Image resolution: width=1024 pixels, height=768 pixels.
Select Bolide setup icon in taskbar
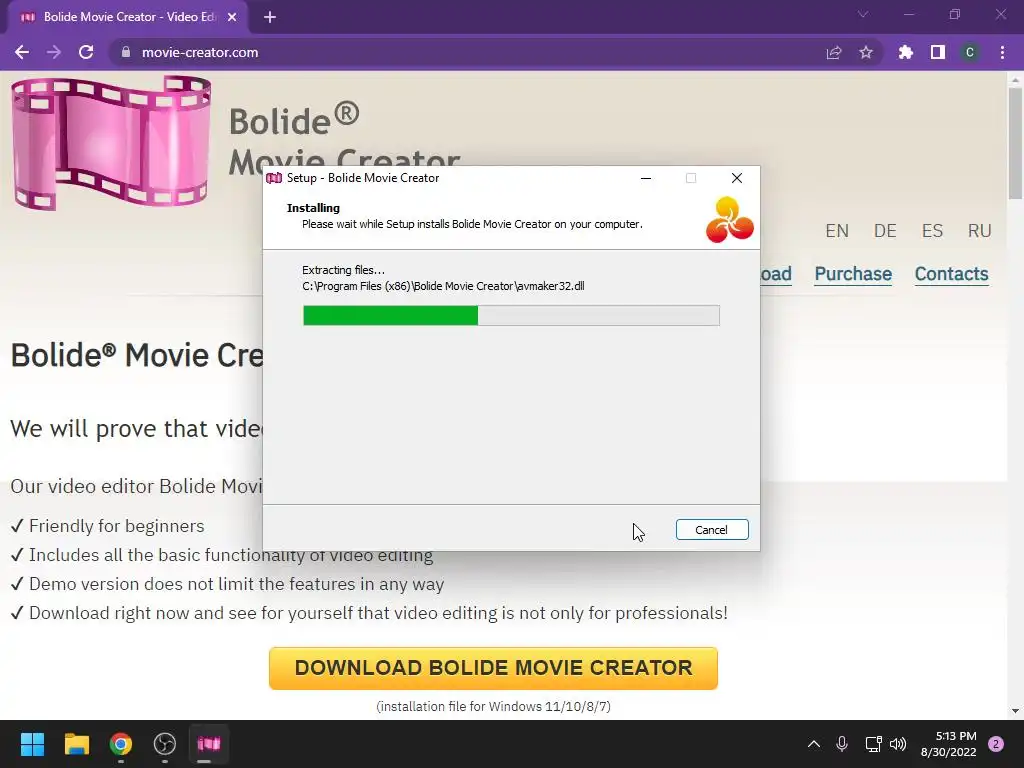point(209,744)
